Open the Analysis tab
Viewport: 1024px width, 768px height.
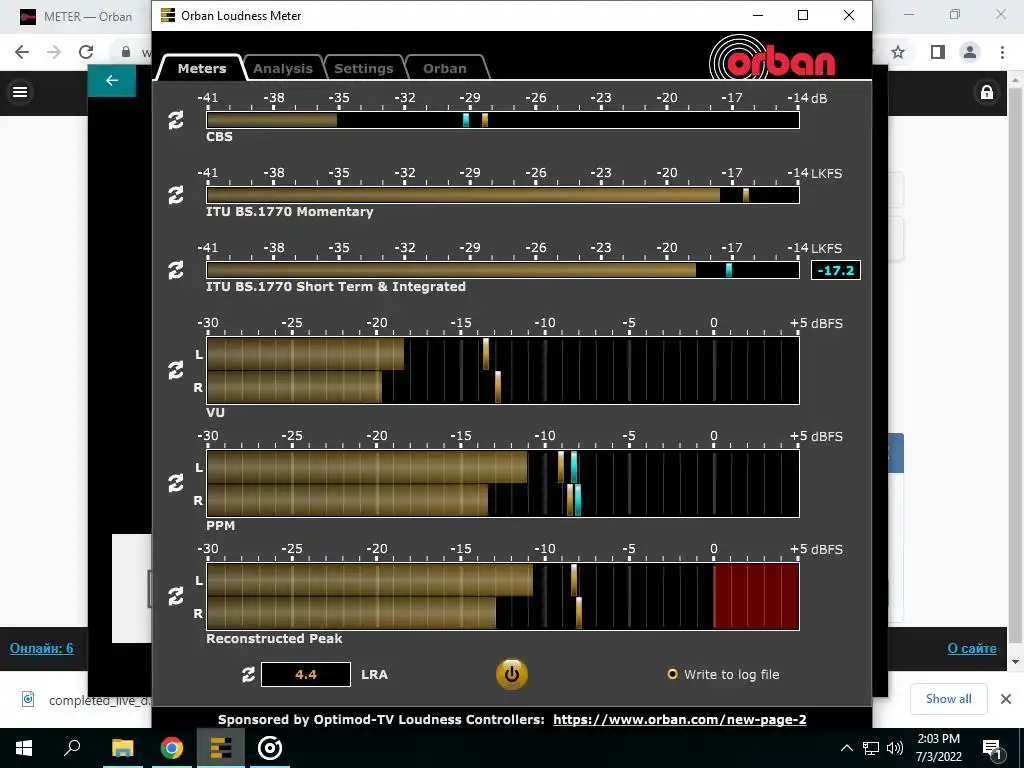(283, 68)
